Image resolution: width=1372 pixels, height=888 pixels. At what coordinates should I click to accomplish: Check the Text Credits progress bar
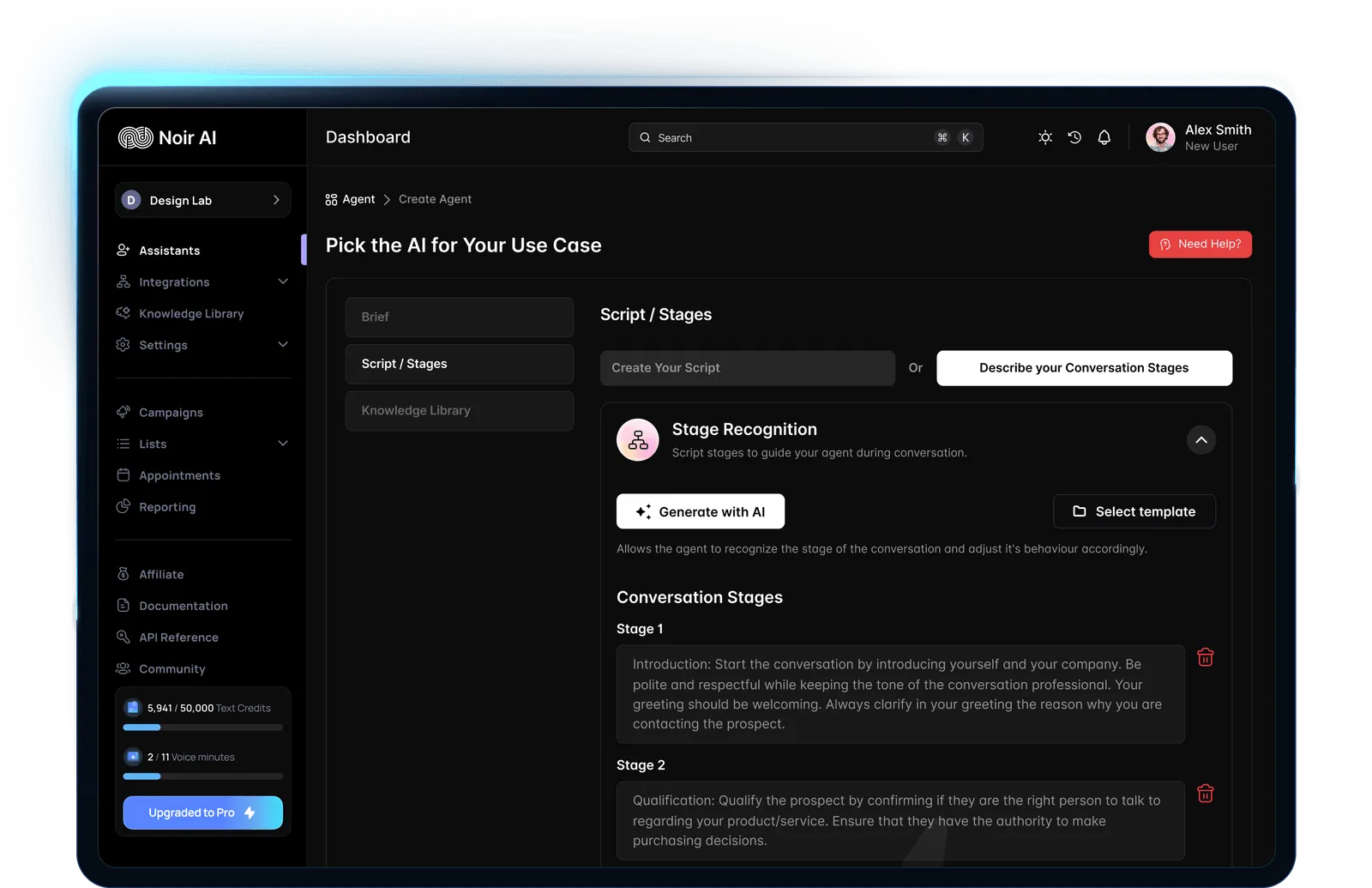coord(202,727)
